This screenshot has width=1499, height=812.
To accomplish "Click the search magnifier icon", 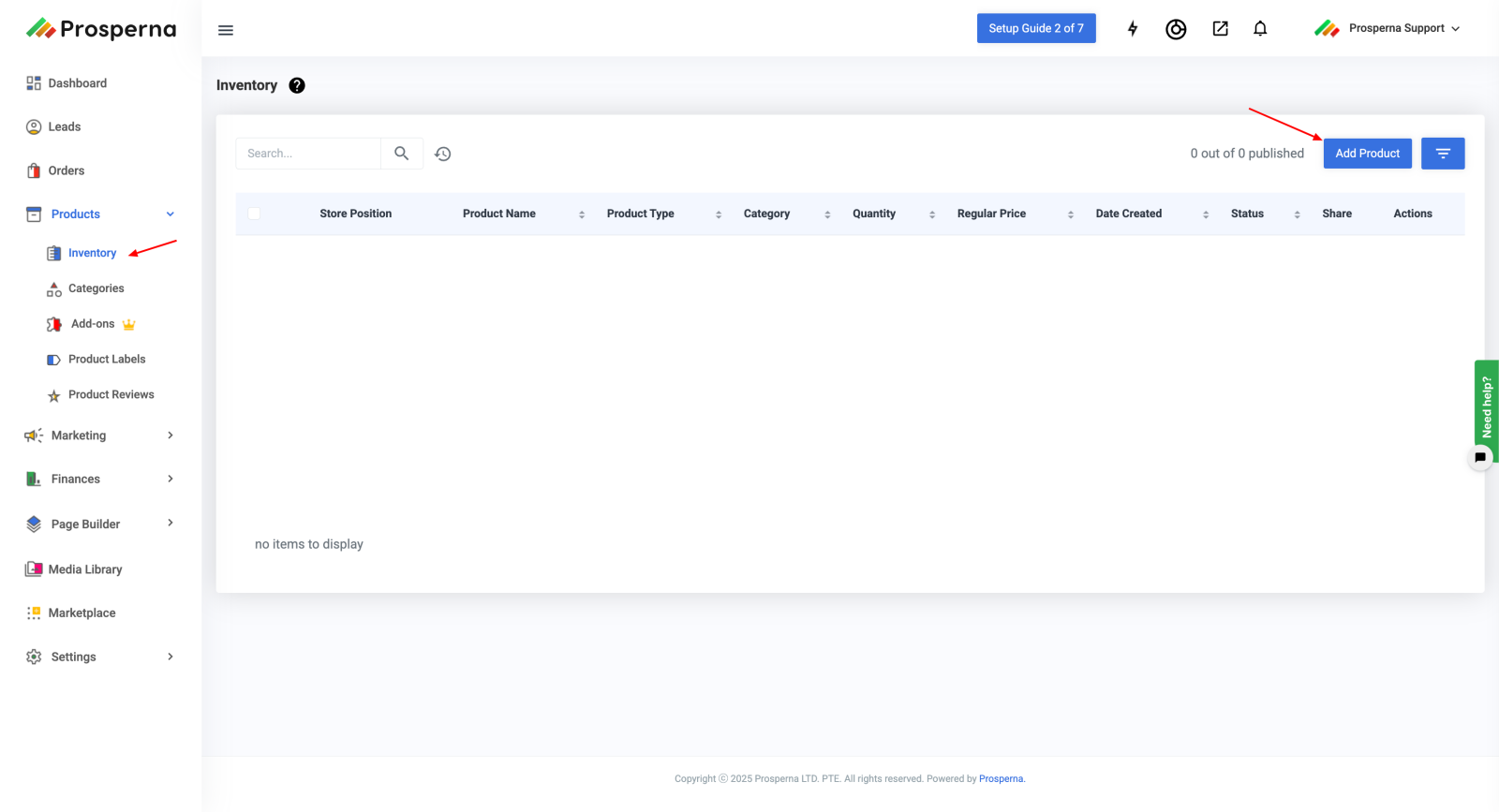I will point(402,154).
